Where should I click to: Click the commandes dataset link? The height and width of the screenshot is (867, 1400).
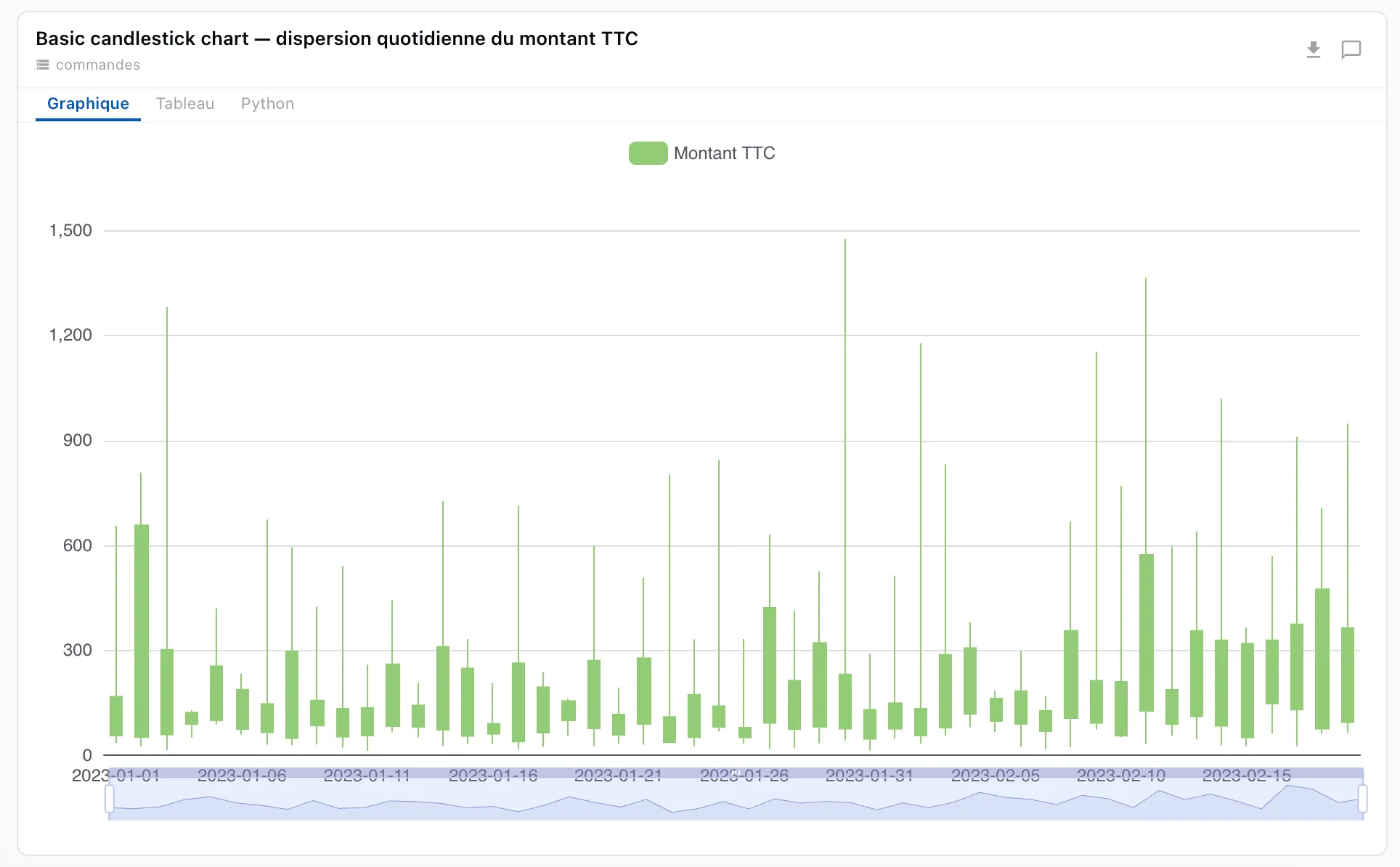tap(98, 65)
